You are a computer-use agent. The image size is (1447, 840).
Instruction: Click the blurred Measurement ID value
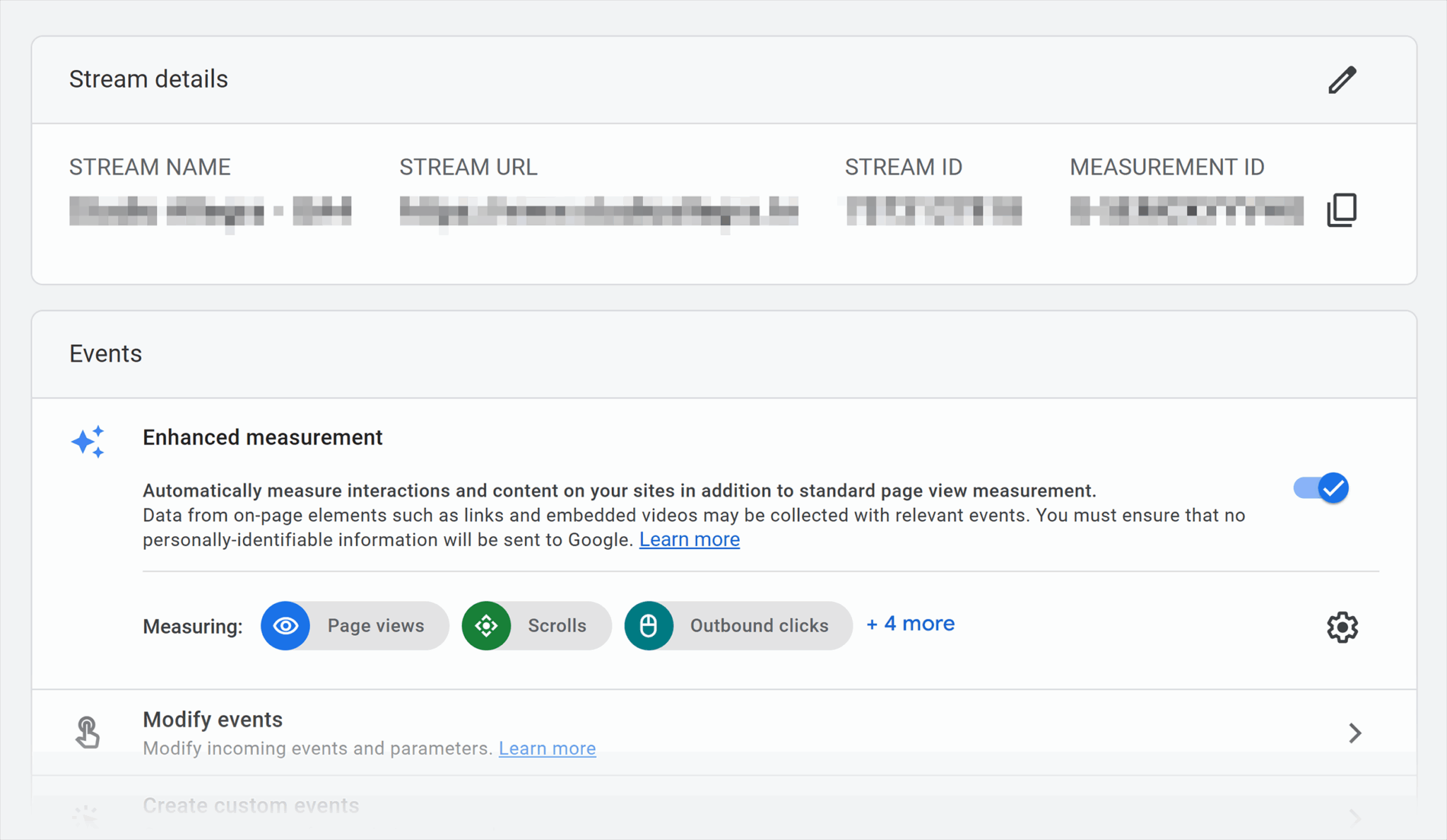tap(1187, 211)
